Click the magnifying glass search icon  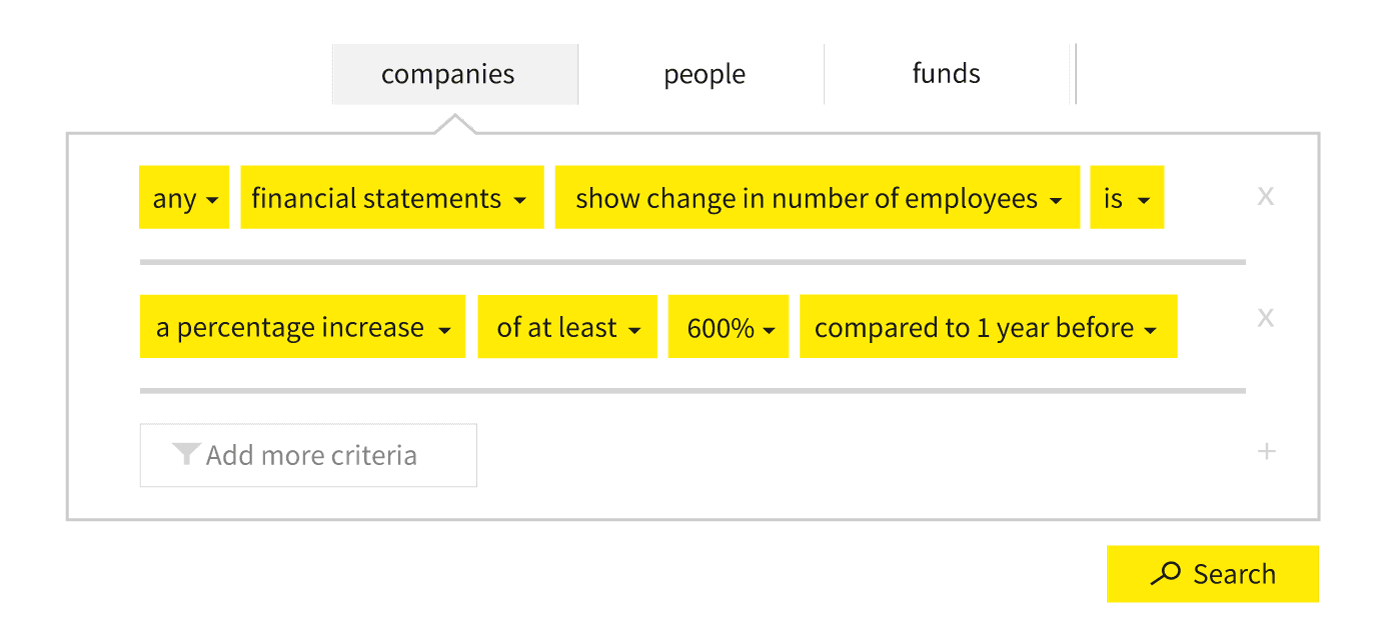point(1165,573)
